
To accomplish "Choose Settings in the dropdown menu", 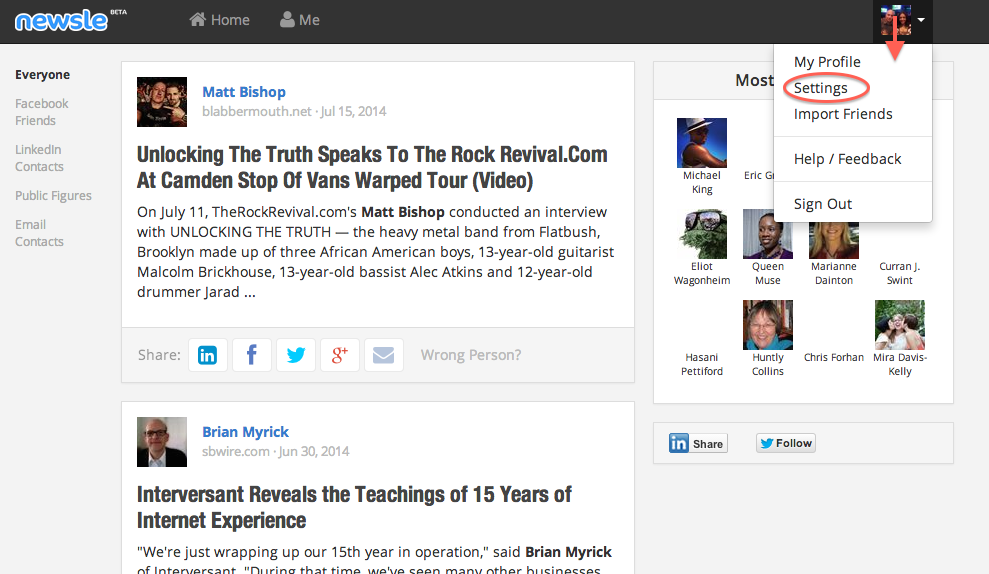I will (x=821, y=88).
